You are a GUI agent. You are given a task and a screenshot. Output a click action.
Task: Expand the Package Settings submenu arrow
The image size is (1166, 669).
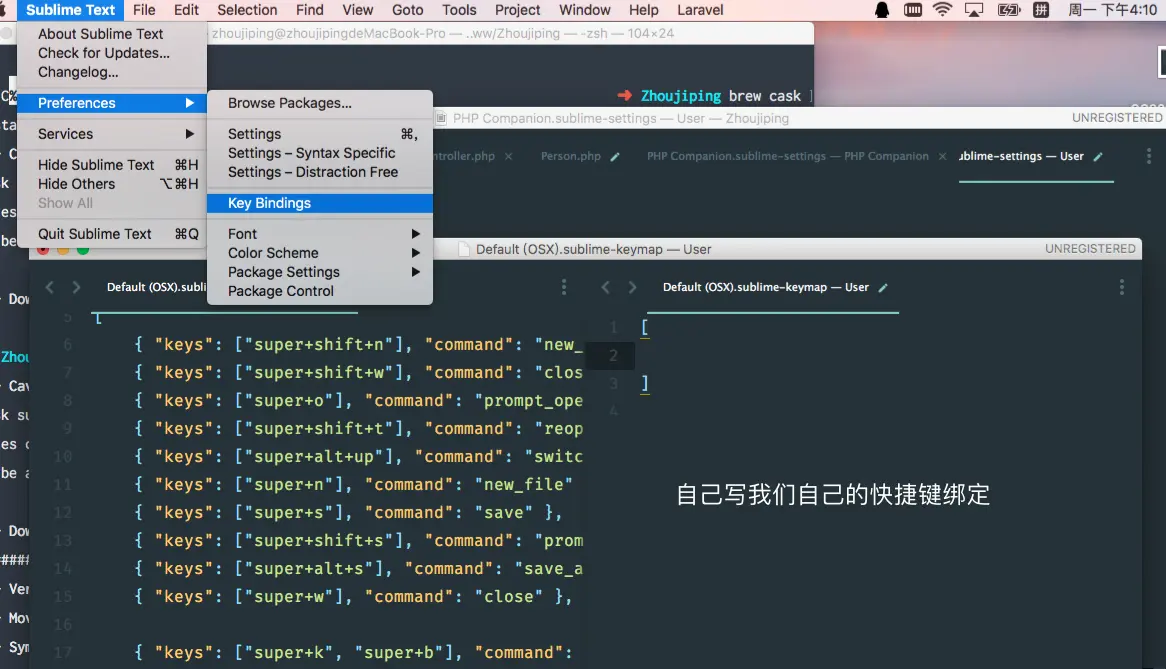416,272
